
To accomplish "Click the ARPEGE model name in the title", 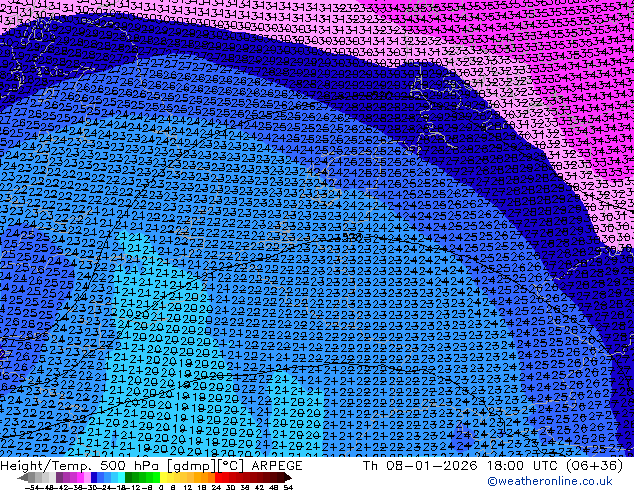I will pos(277,466).
